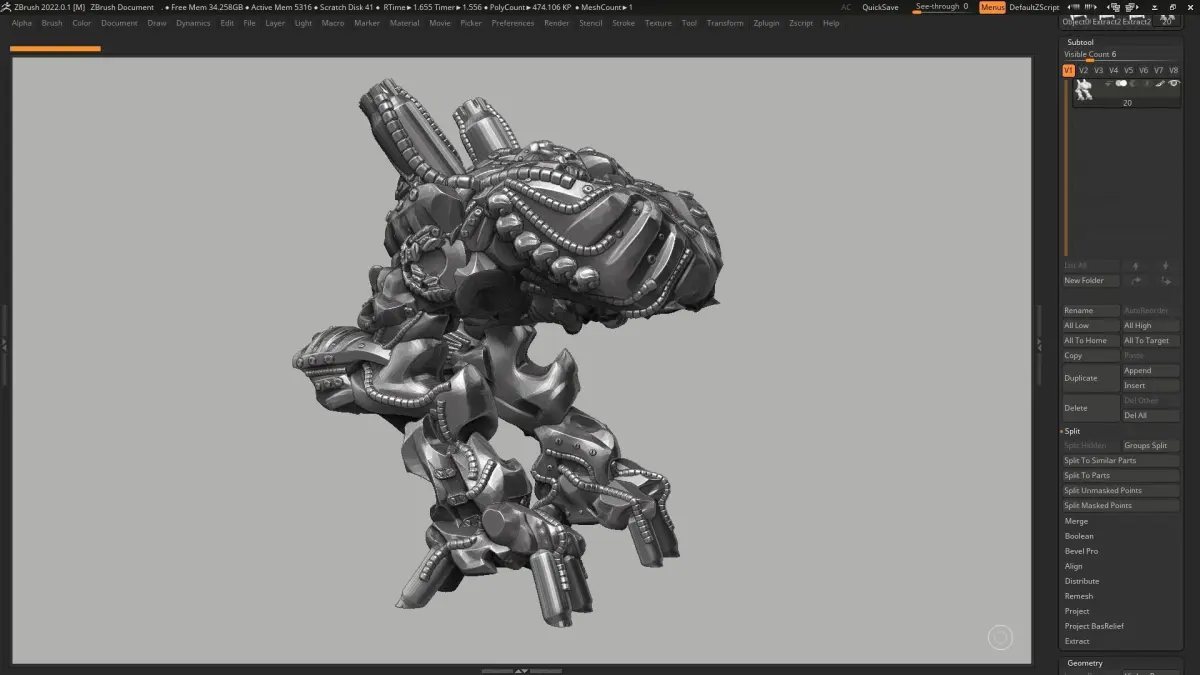Collapse the Subtool panel header
This screenshot has height=675, width=1200.
click(x=1081, y=42)
